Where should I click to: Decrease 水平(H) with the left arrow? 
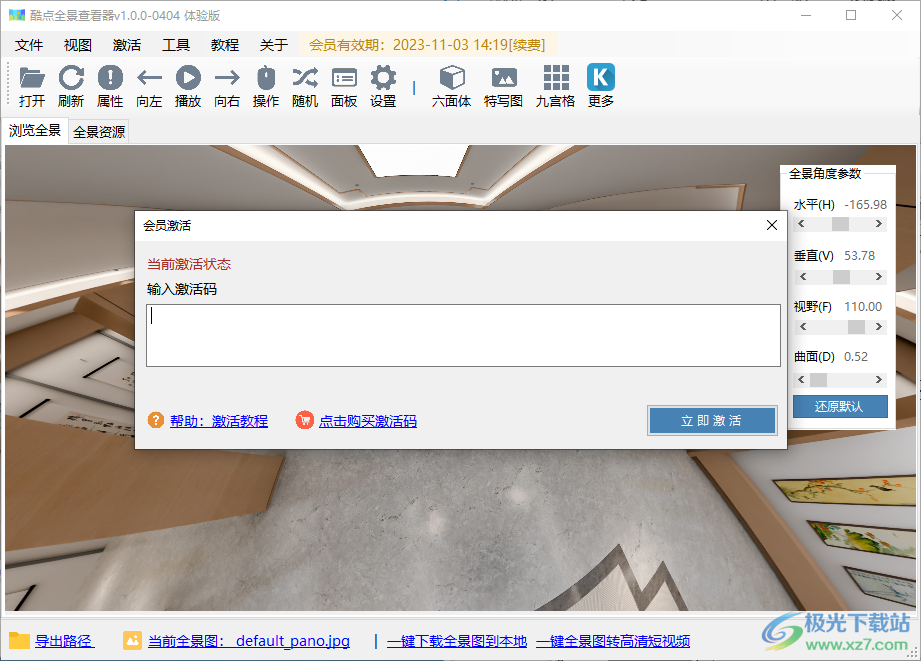point(801,224)
